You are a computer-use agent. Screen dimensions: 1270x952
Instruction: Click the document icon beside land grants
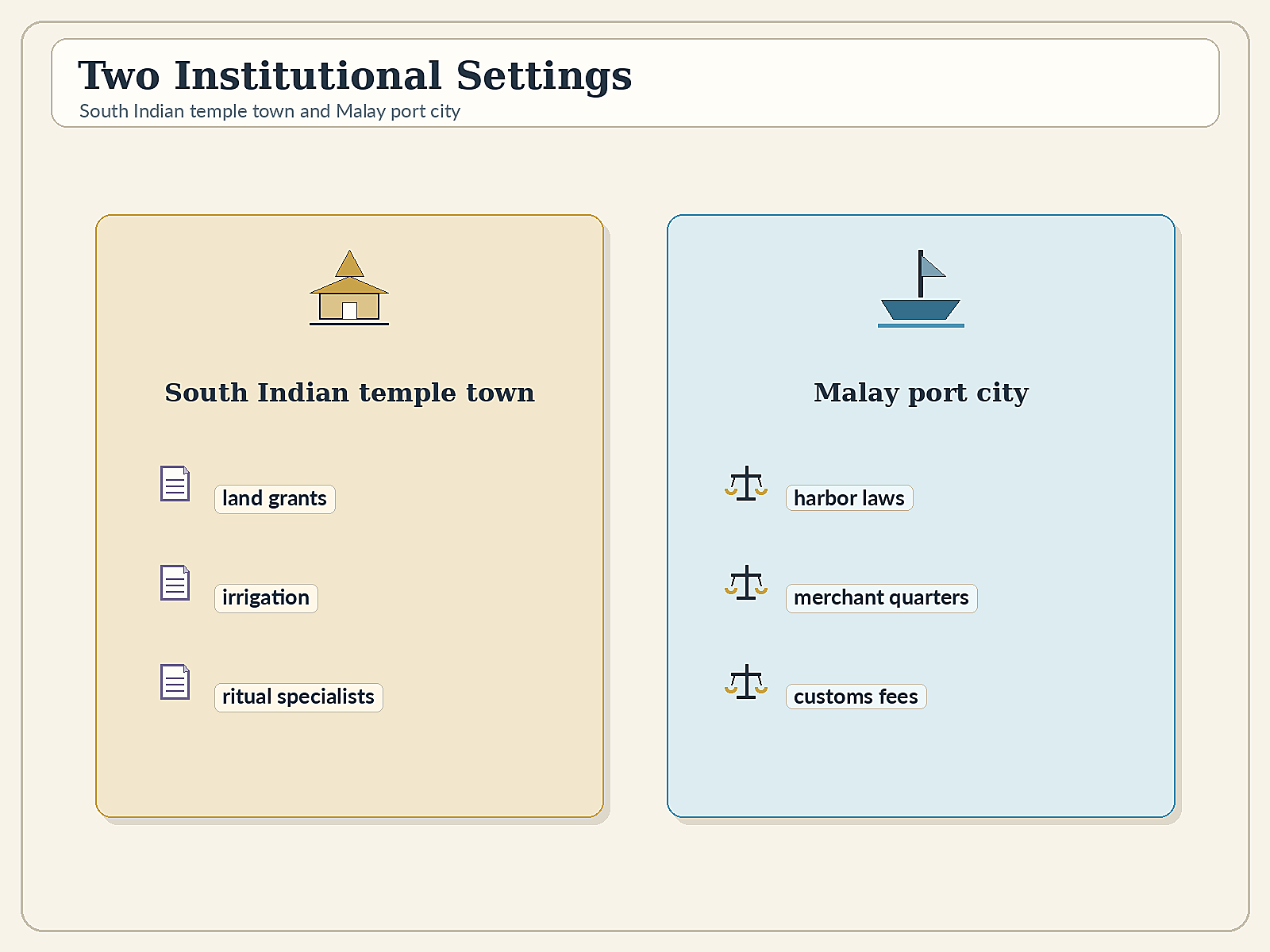pos(175,483)
